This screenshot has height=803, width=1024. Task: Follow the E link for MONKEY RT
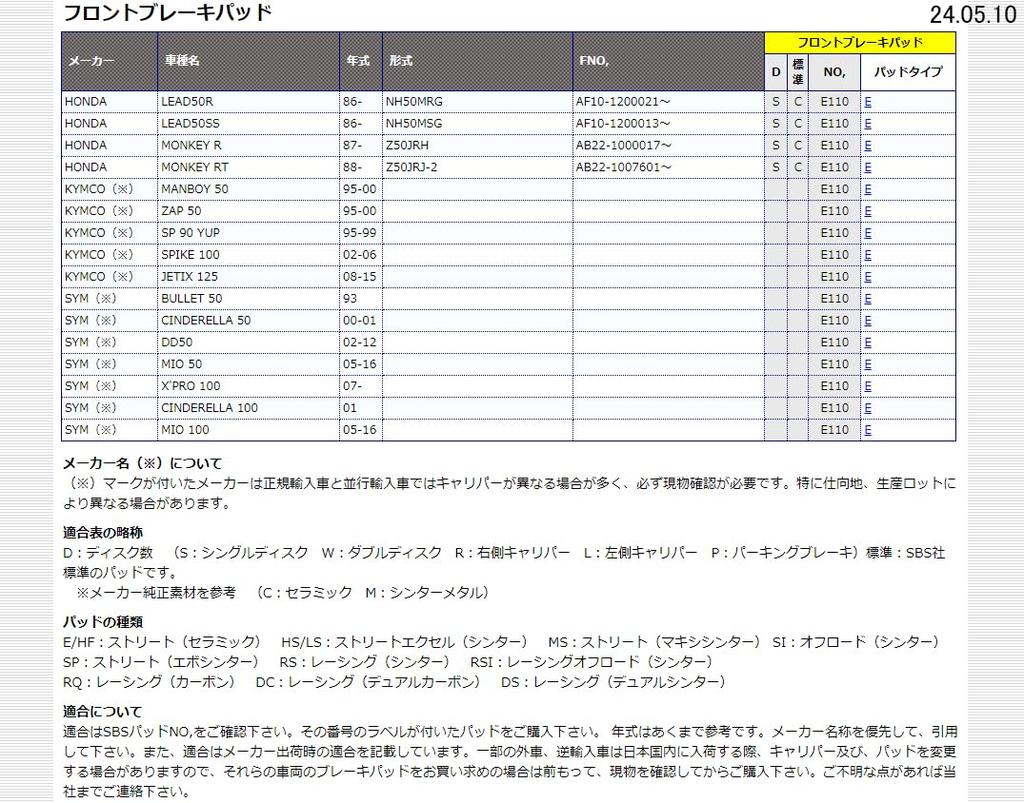868,168
